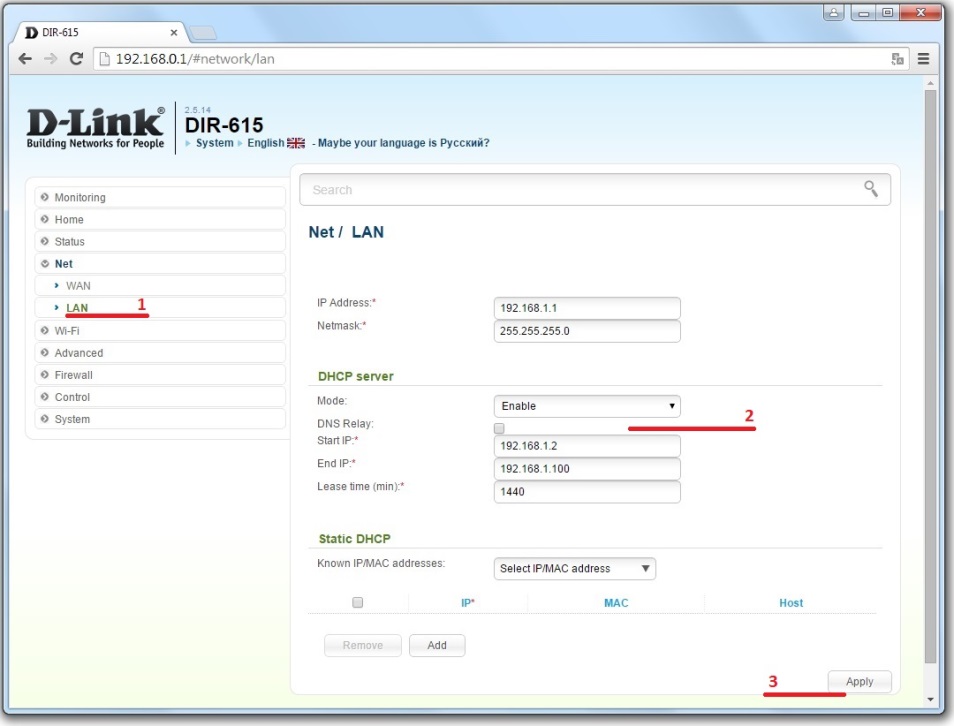Click the page icon in address bar
Image resolution: width=954 pixels, height=726 pixels.
(105, 59)
